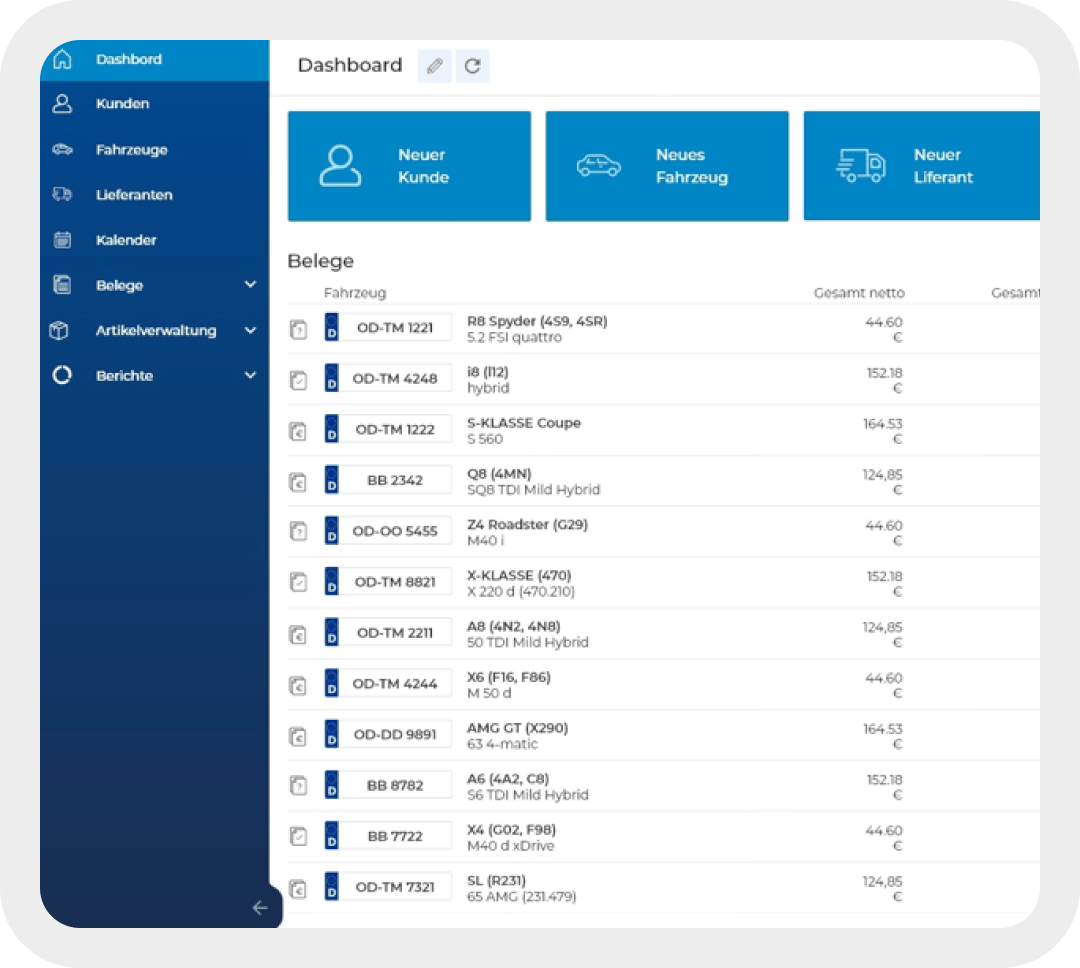Click the Fahrzeug column header

355,293
